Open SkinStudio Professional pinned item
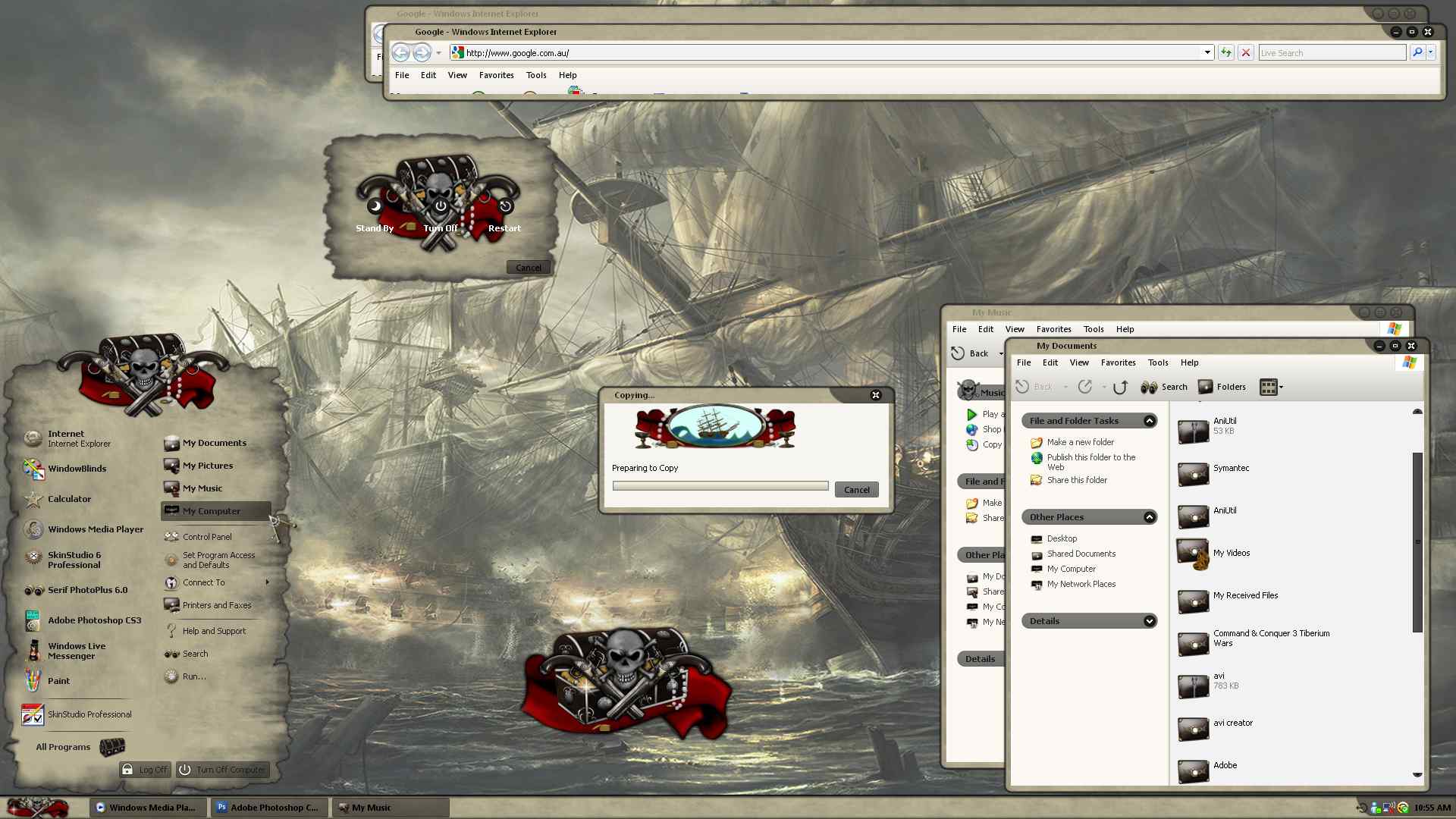 pos(77,714)
